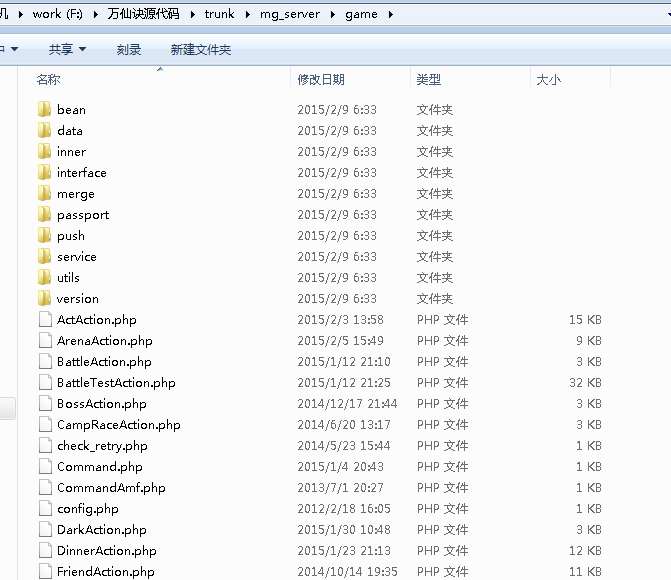Image resolution: width=671 pixels, height=580 pixels.
Task: Select the DinnerAction.php file name
Action: click(106, 551)
